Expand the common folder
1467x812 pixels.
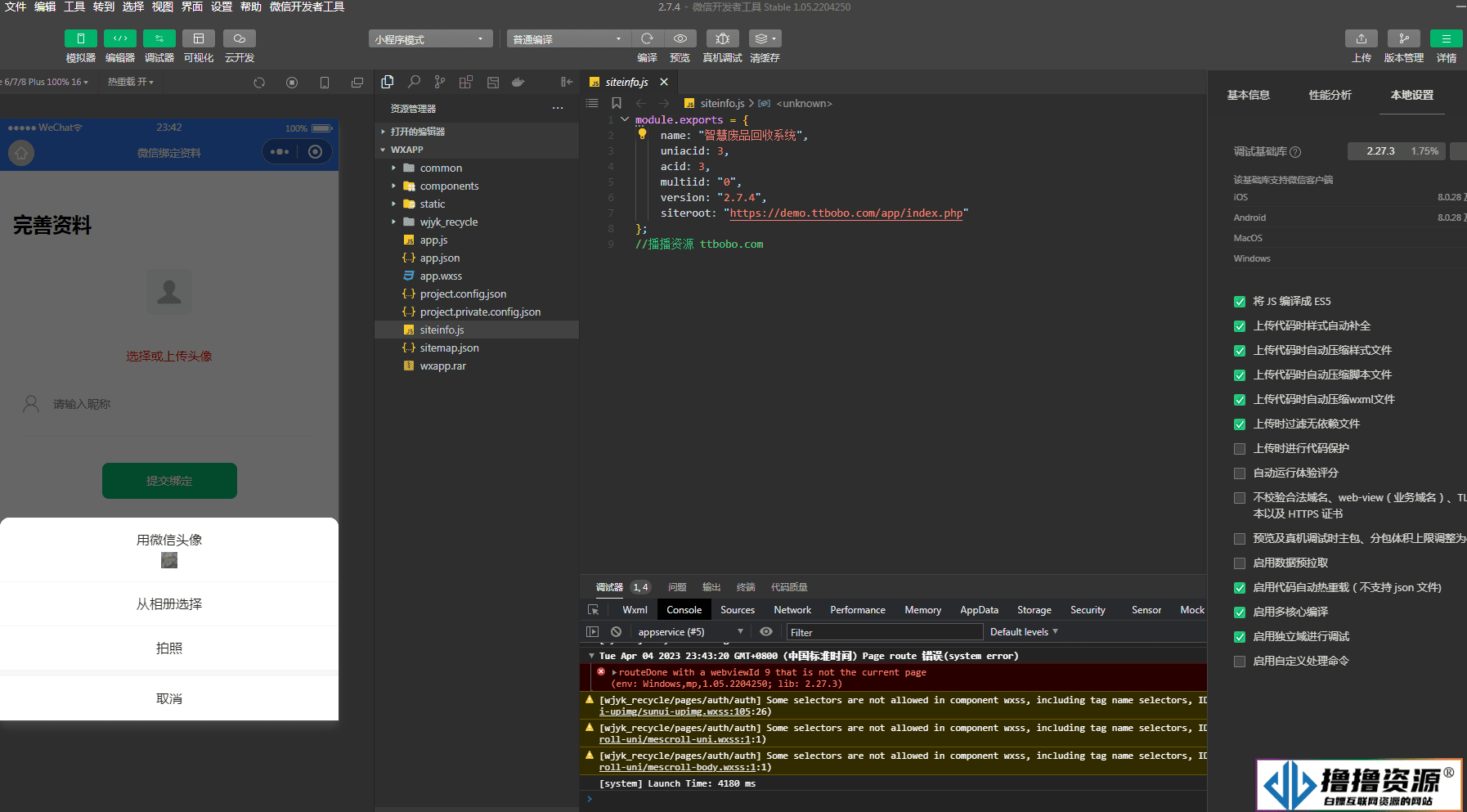477,168
